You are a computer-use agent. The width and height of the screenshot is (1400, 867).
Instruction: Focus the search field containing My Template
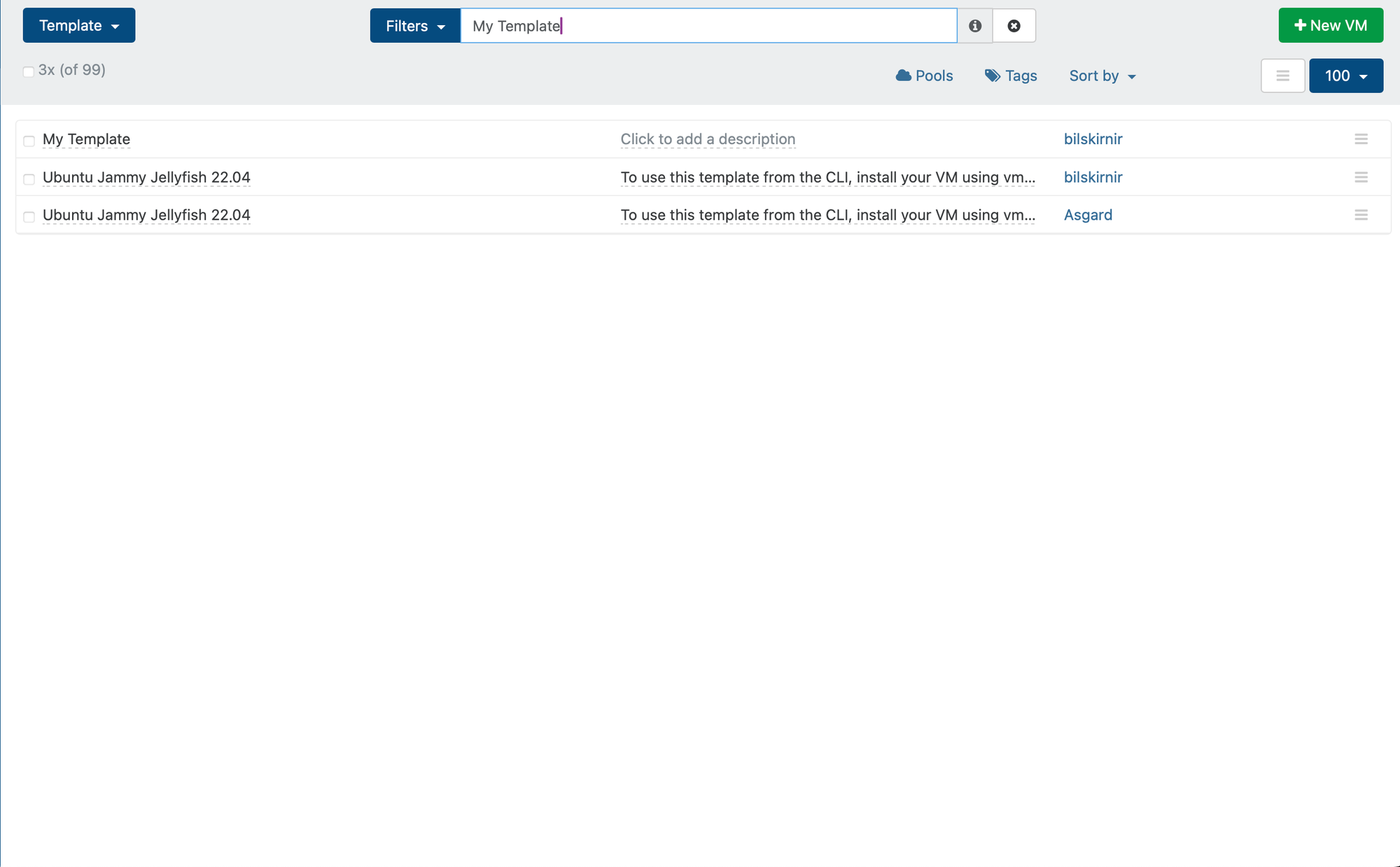[x=708, y=26]
